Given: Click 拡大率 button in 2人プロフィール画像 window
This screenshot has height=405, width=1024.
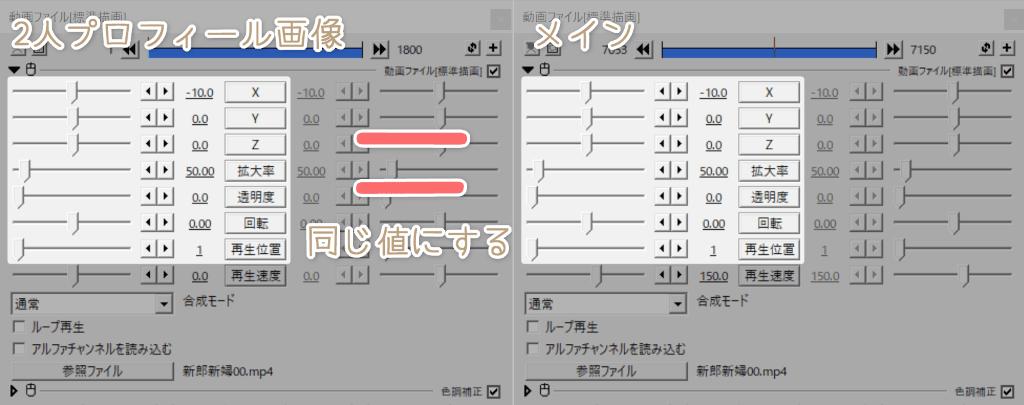Looking at the screenshot, I should [255, 171].
